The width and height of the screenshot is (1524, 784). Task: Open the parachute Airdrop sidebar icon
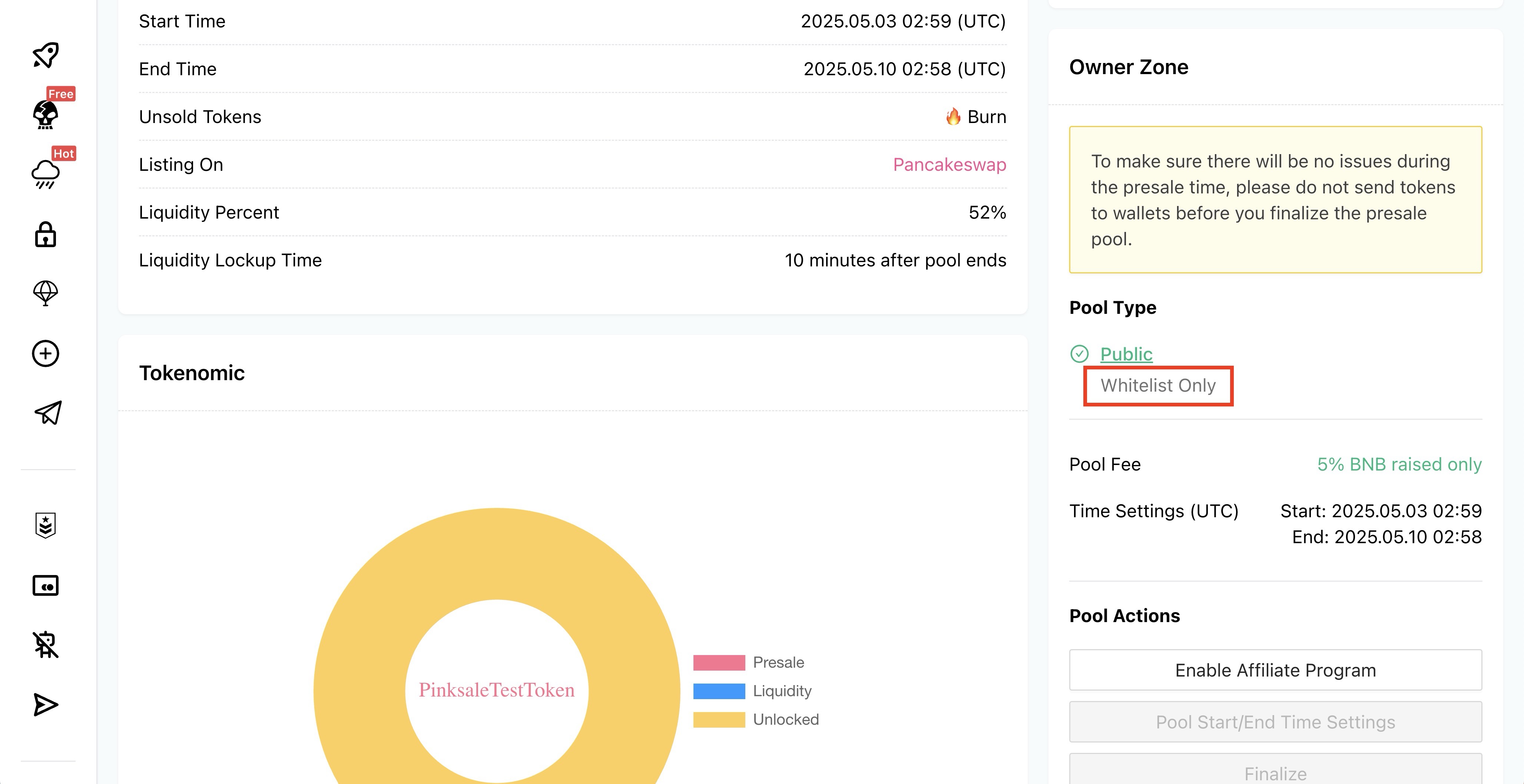point(46,293)
